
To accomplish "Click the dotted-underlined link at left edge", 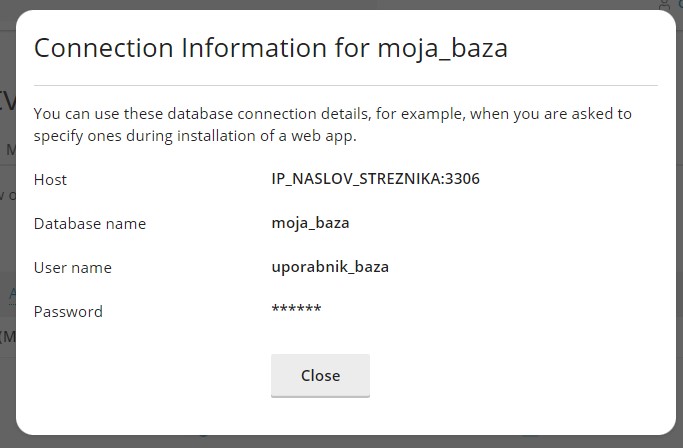I will click(13, 293).
